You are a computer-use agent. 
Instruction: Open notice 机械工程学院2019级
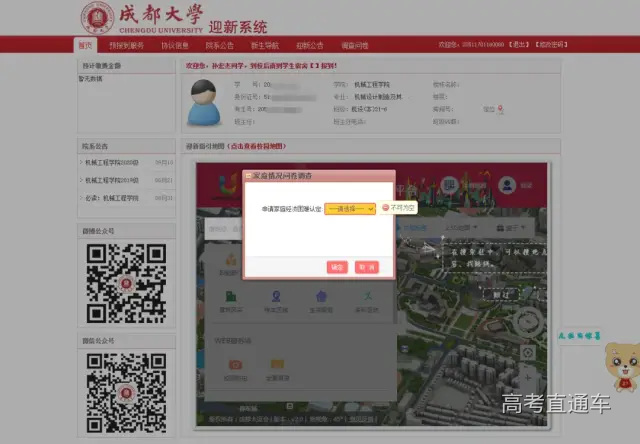tap(112, 180)
